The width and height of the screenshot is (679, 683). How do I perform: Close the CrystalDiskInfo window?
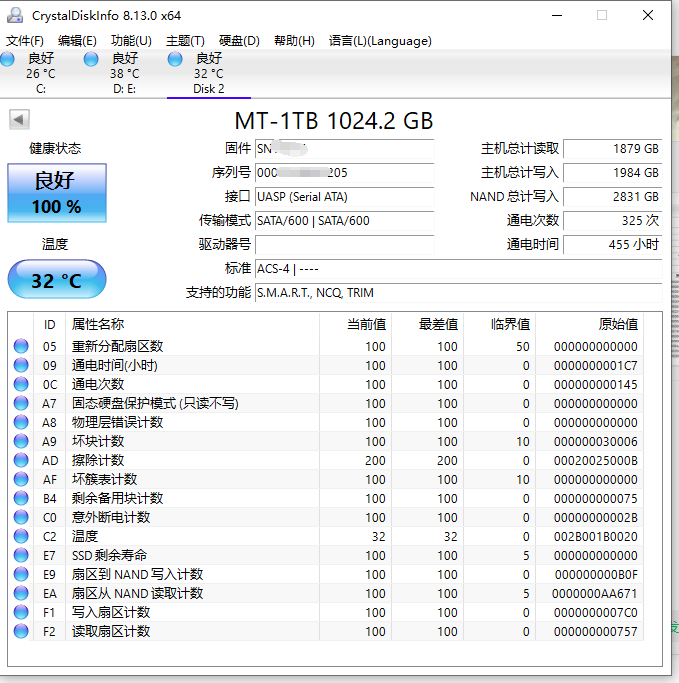[648, 15]
